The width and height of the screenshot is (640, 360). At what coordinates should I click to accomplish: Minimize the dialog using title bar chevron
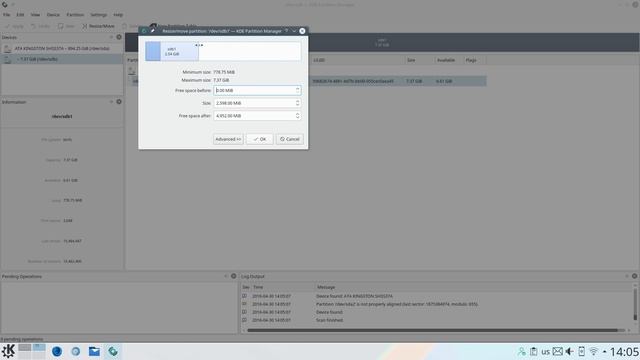click(294, 31)
